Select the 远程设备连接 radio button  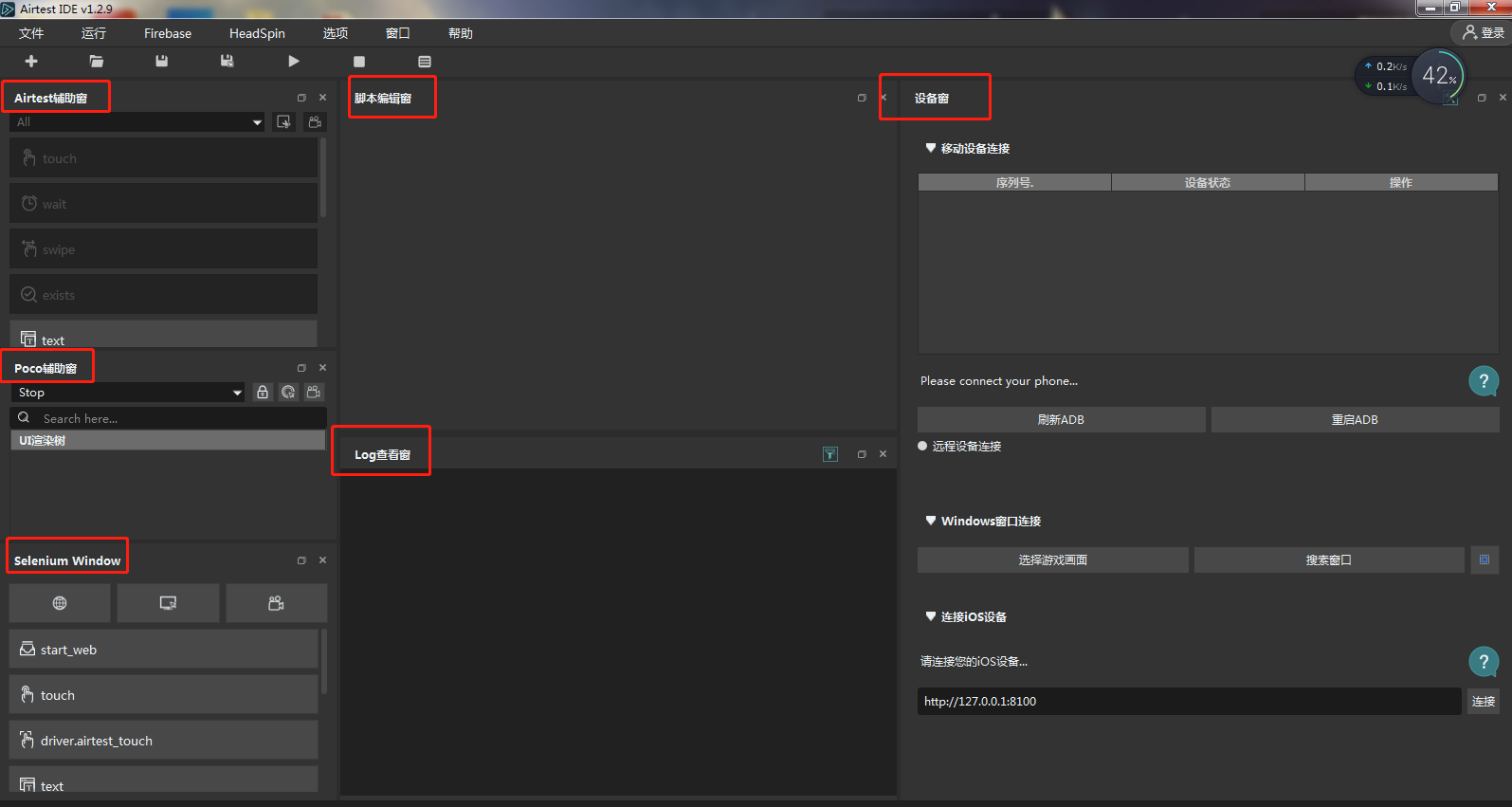click(922, 446)
